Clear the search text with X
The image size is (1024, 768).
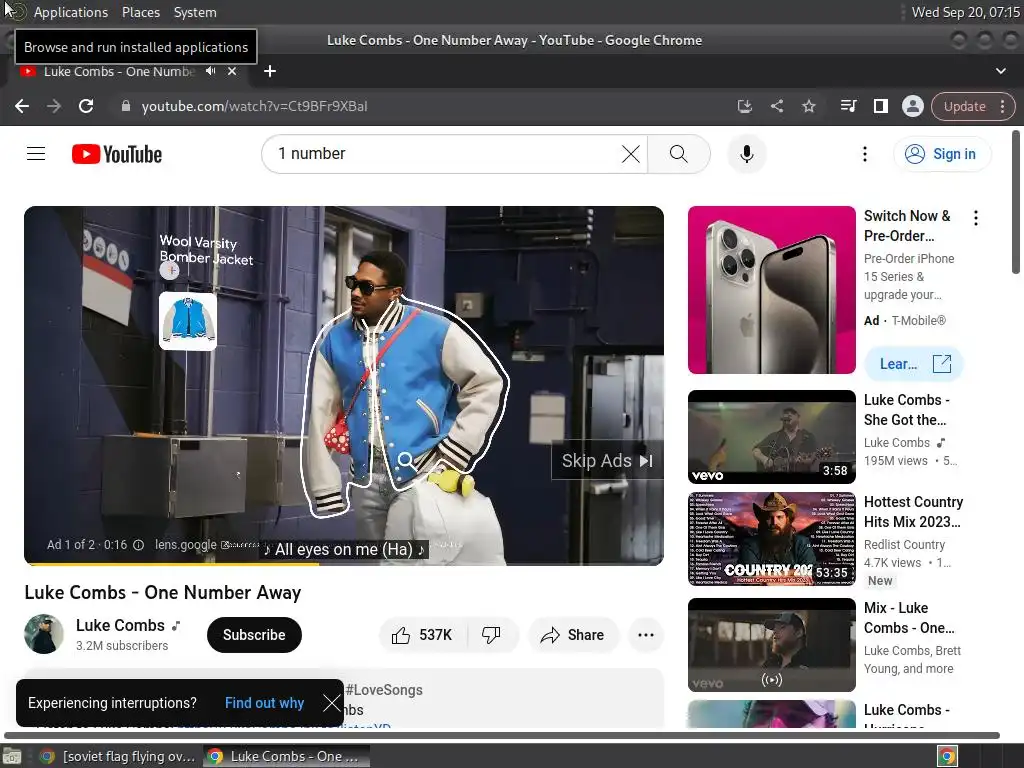[630, 154]
